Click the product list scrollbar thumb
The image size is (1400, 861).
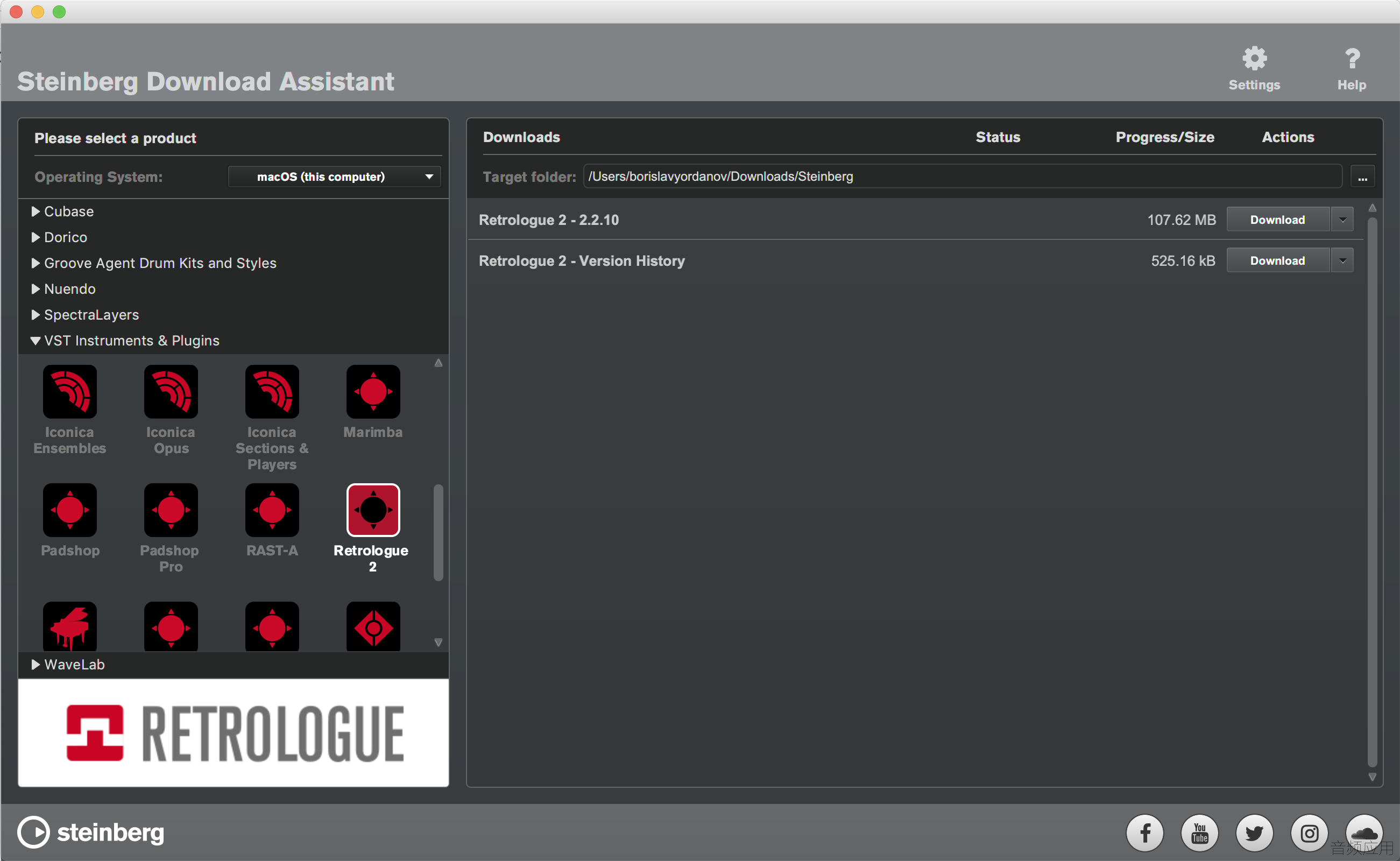tap(439, 533)
